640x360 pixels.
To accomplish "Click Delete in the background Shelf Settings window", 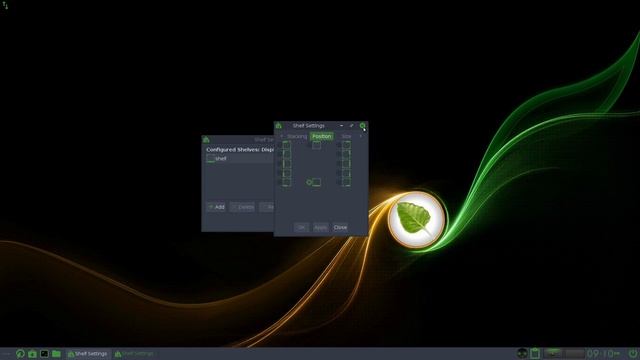I will pos(242,207).
